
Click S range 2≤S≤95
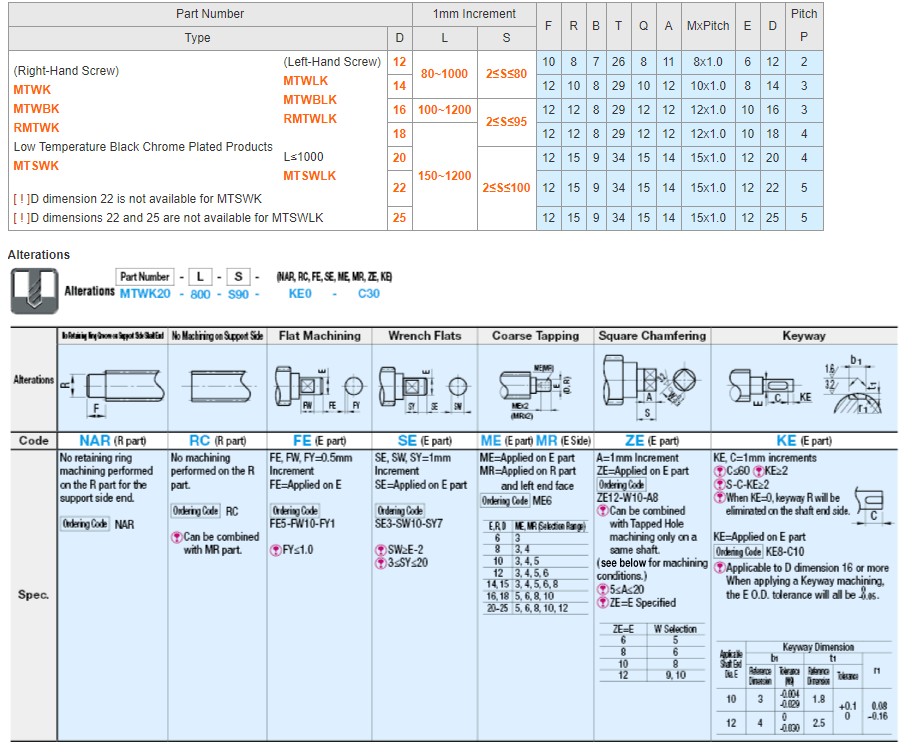click(x=506, y=122)
